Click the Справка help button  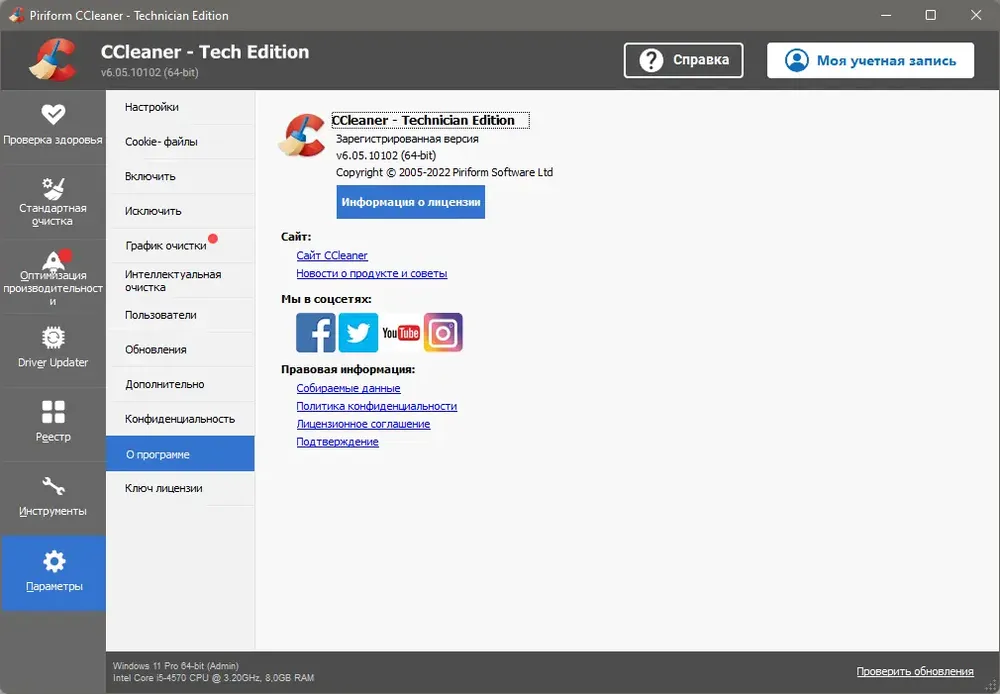tap(684, 60)
